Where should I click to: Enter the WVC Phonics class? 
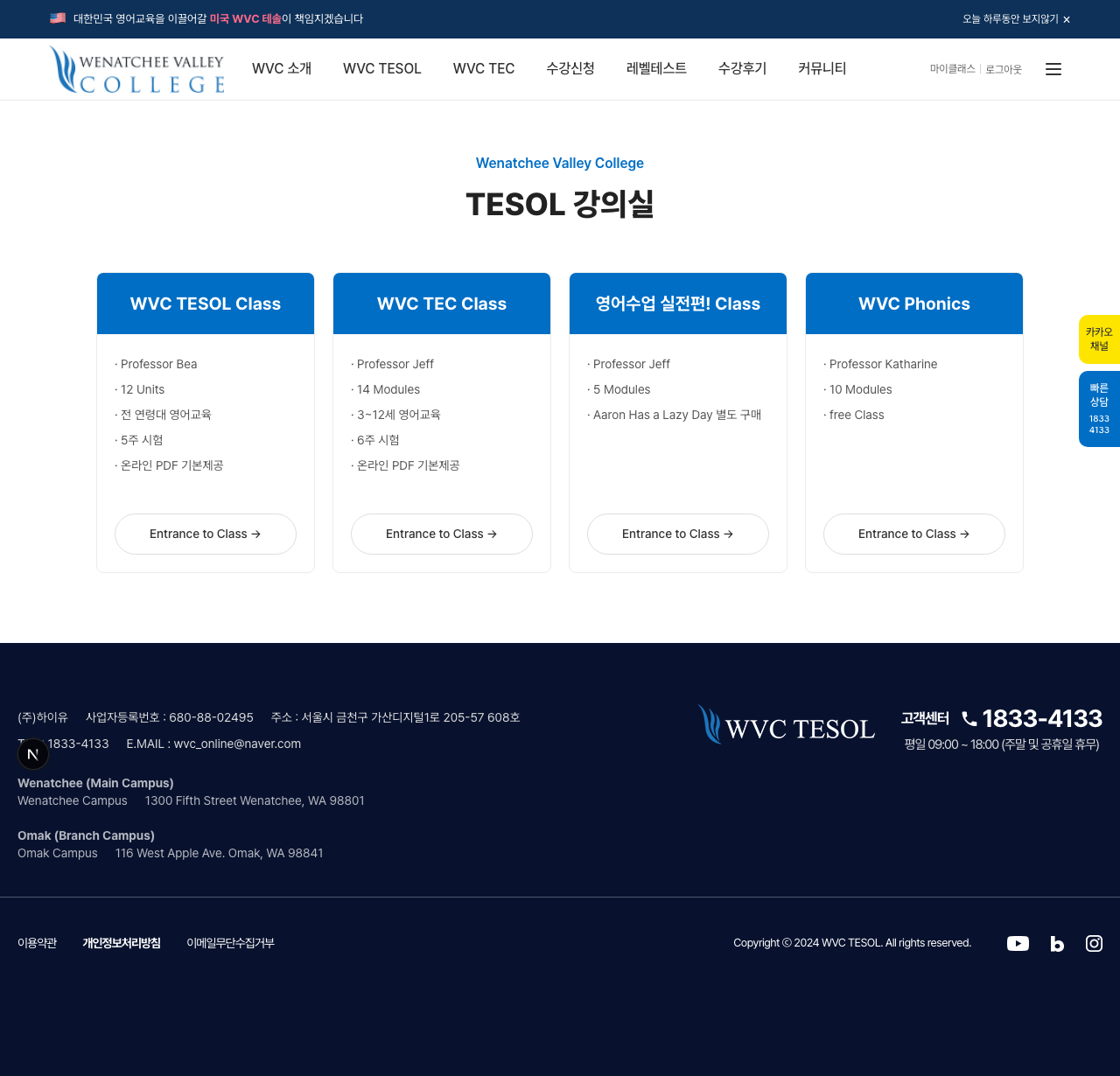(914, 534)
